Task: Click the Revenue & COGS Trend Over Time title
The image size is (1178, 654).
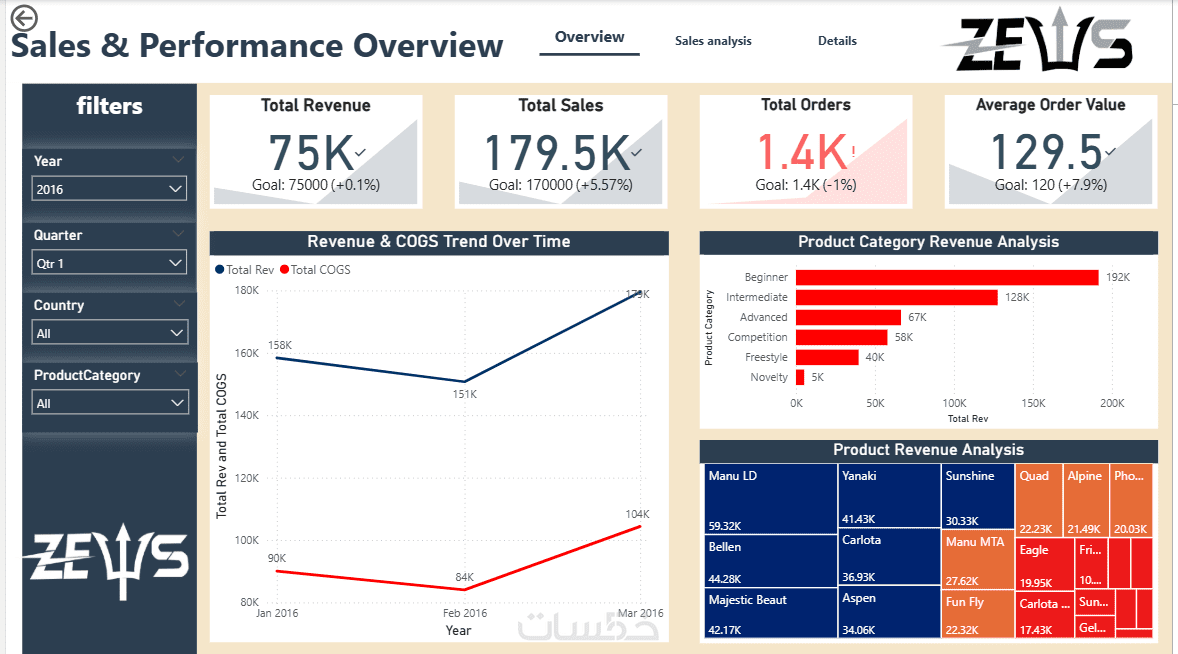Action: click(x=439, y=242)
